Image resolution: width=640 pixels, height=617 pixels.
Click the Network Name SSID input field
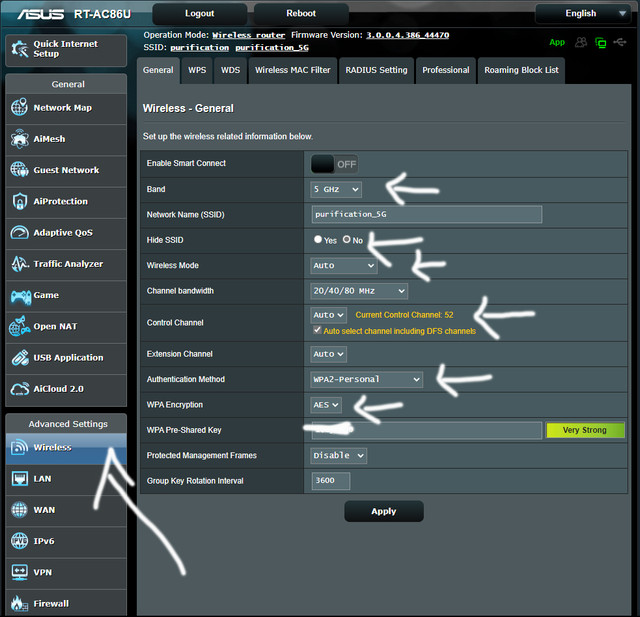tap(427, 214)
